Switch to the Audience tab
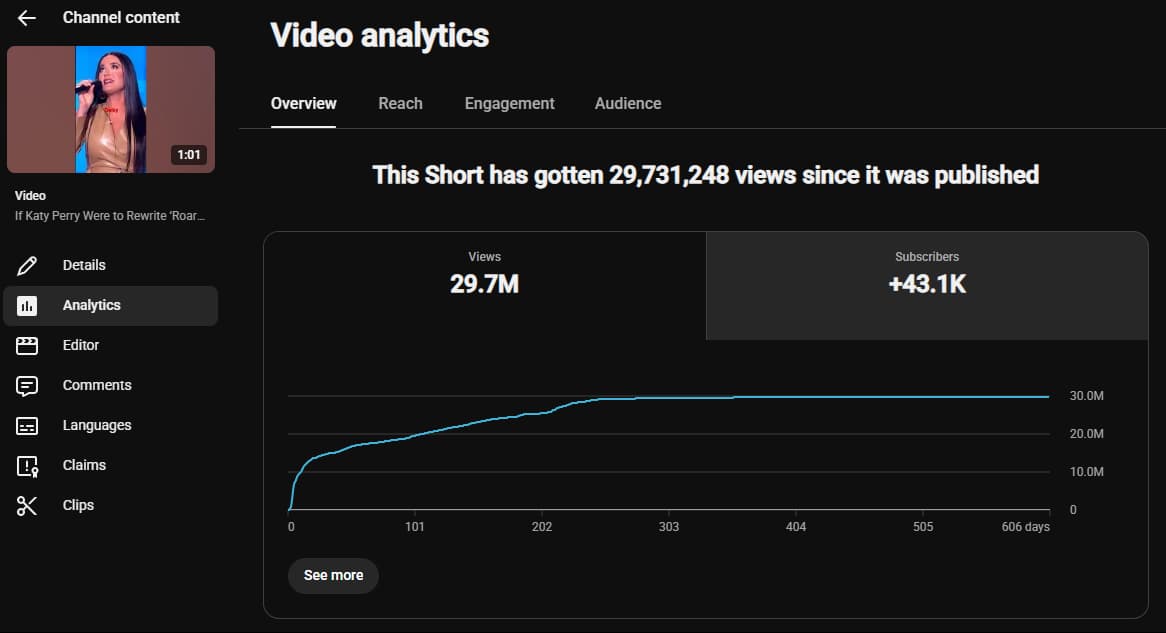This screenshot has height=633, width=1166. [628, 104]
